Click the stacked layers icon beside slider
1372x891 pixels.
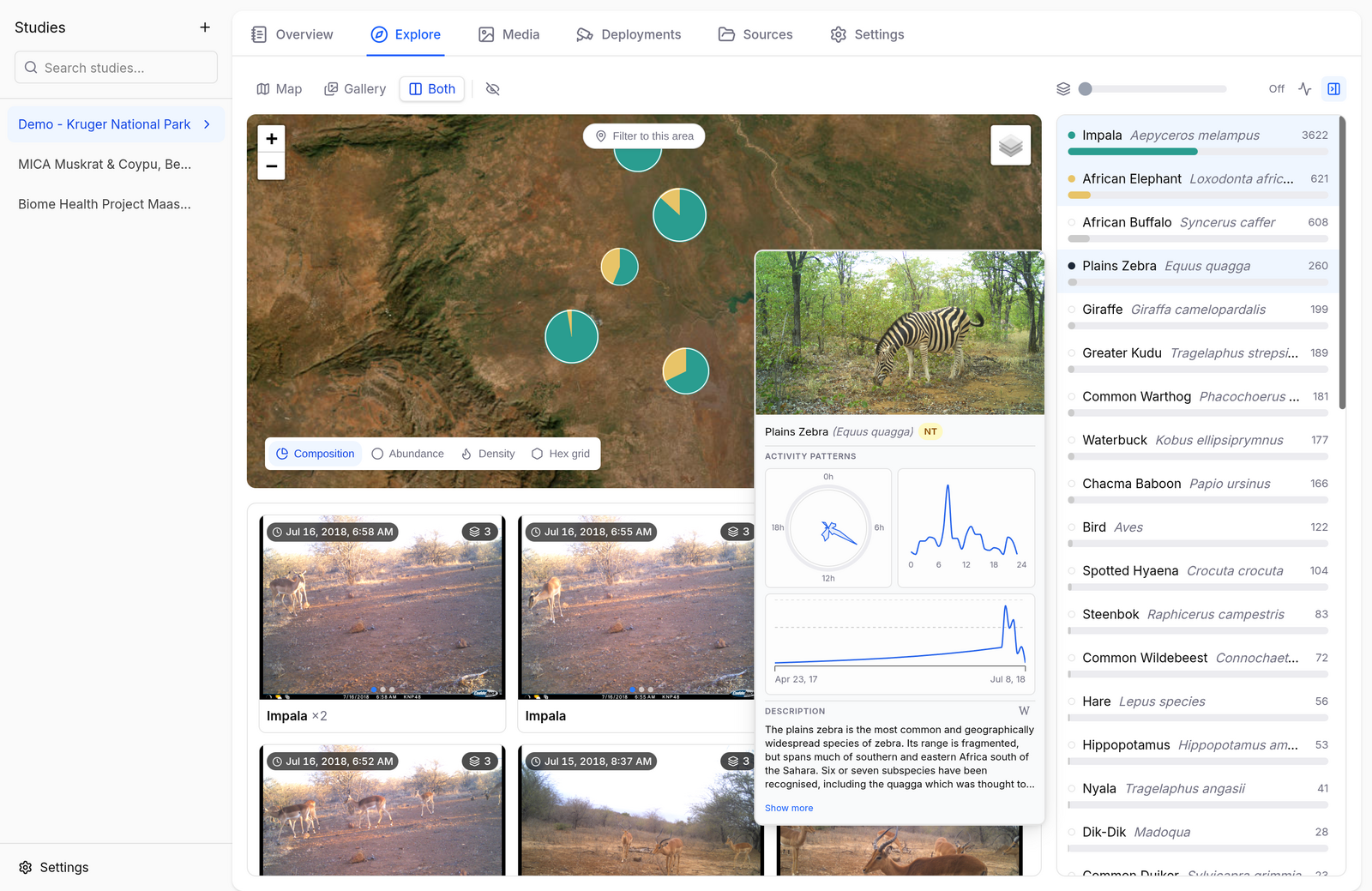click(x=1063, y=89)
